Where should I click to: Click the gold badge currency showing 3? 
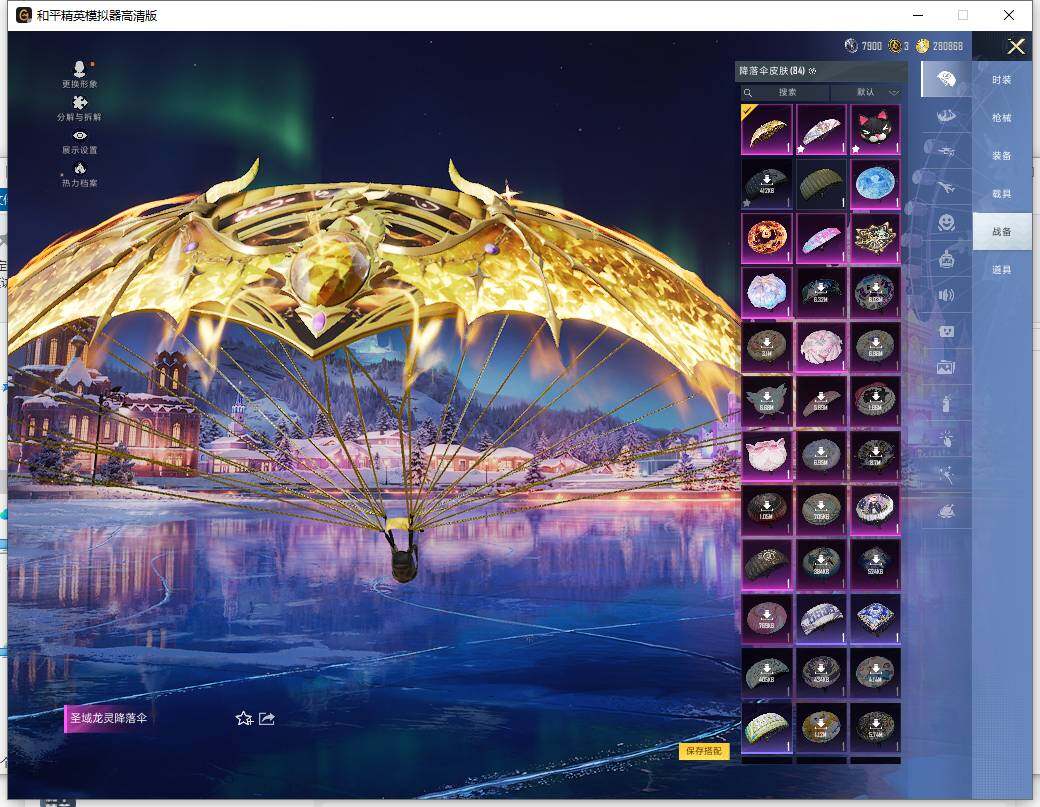895,46
